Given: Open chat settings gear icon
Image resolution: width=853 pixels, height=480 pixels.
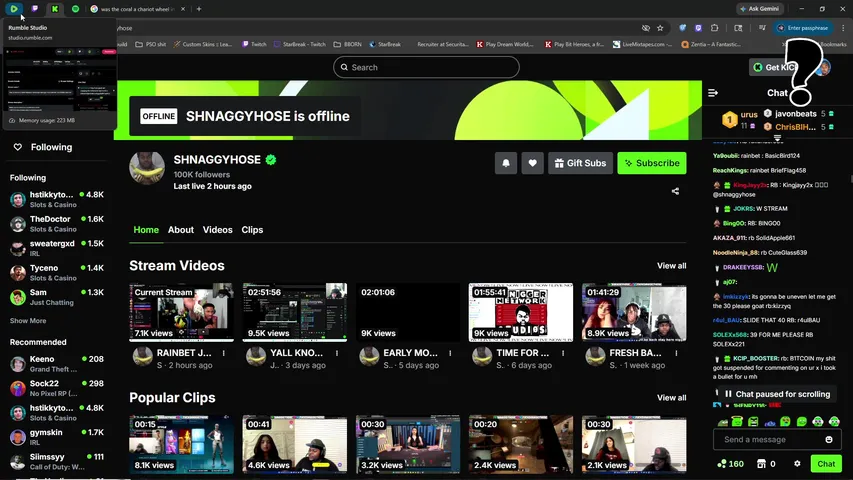Looking at the screenshot, I should coord(797,464).
